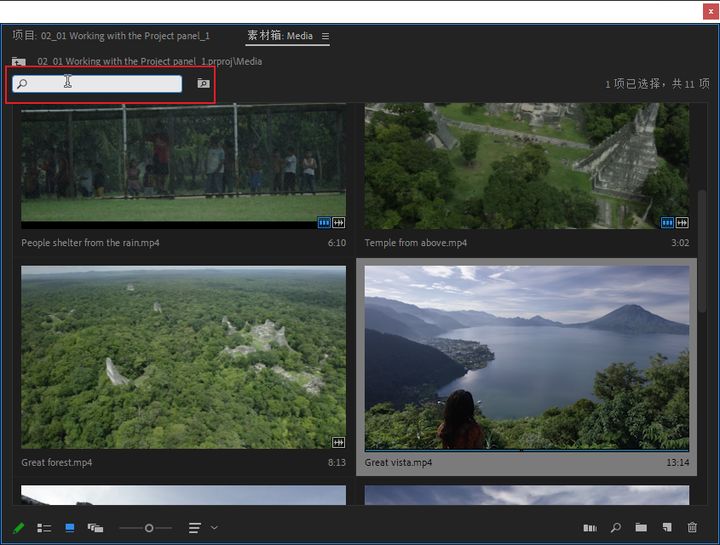This screenshot has width=720, height=545.
Task: Click the 3:02 duration of Temple clip
Action: (x=680, y=243)
